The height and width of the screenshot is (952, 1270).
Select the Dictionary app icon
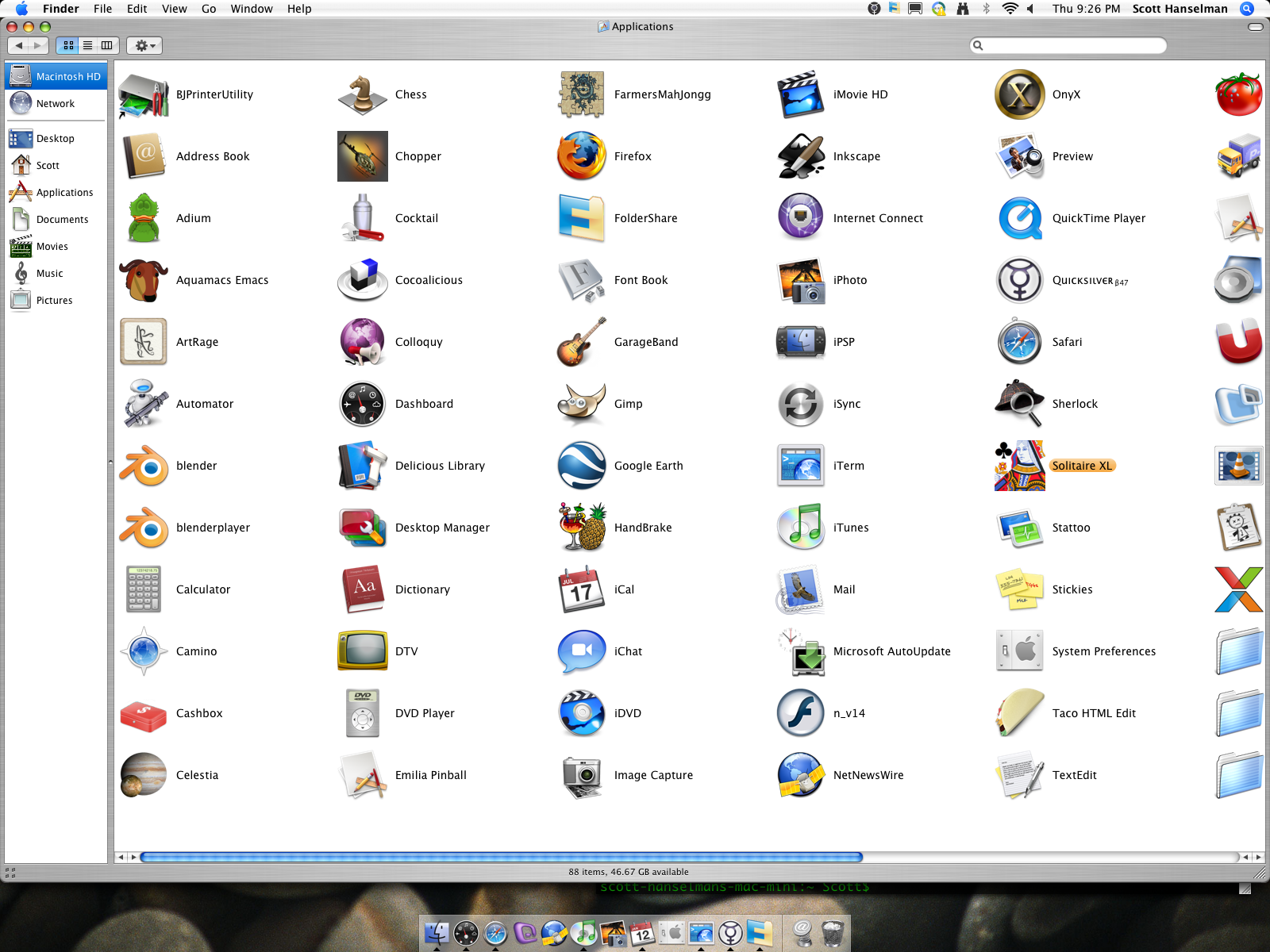pos(363,589)
